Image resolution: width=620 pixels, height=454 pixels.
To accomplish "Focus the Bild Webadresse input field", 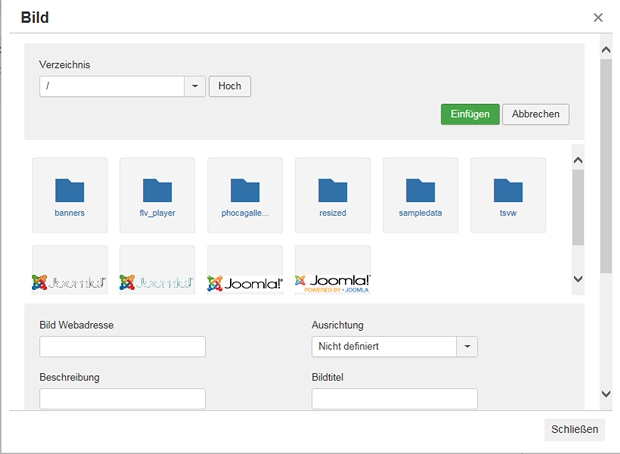I will [x=122, y=347].
